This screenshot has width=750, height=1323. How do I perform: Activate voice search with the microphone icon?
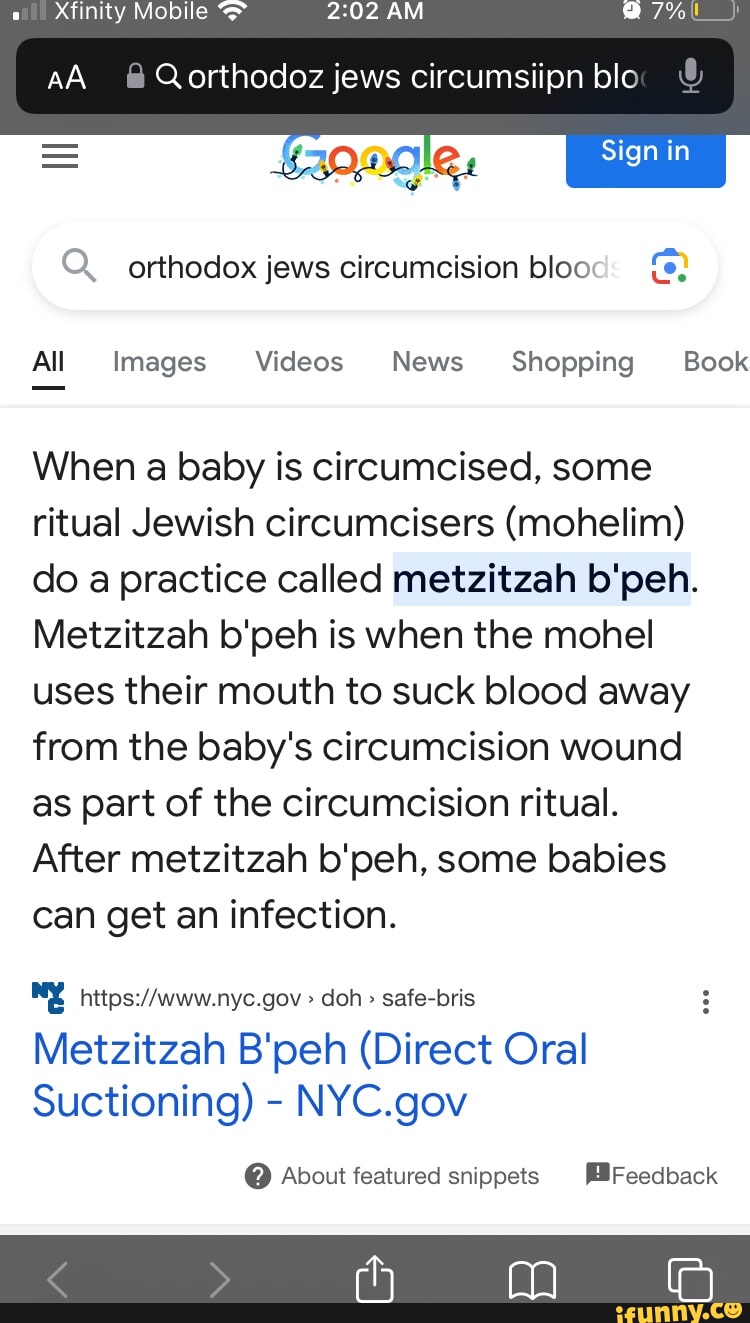(690, 77)
